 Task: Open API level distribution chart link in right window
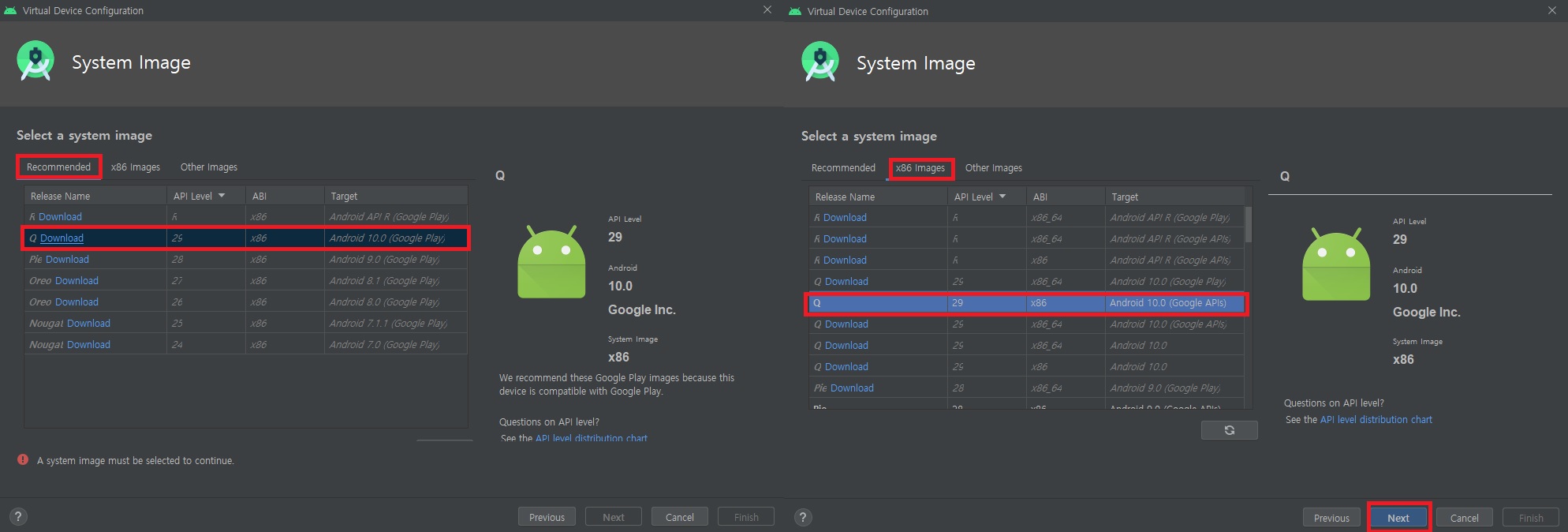coord(1376,420)
